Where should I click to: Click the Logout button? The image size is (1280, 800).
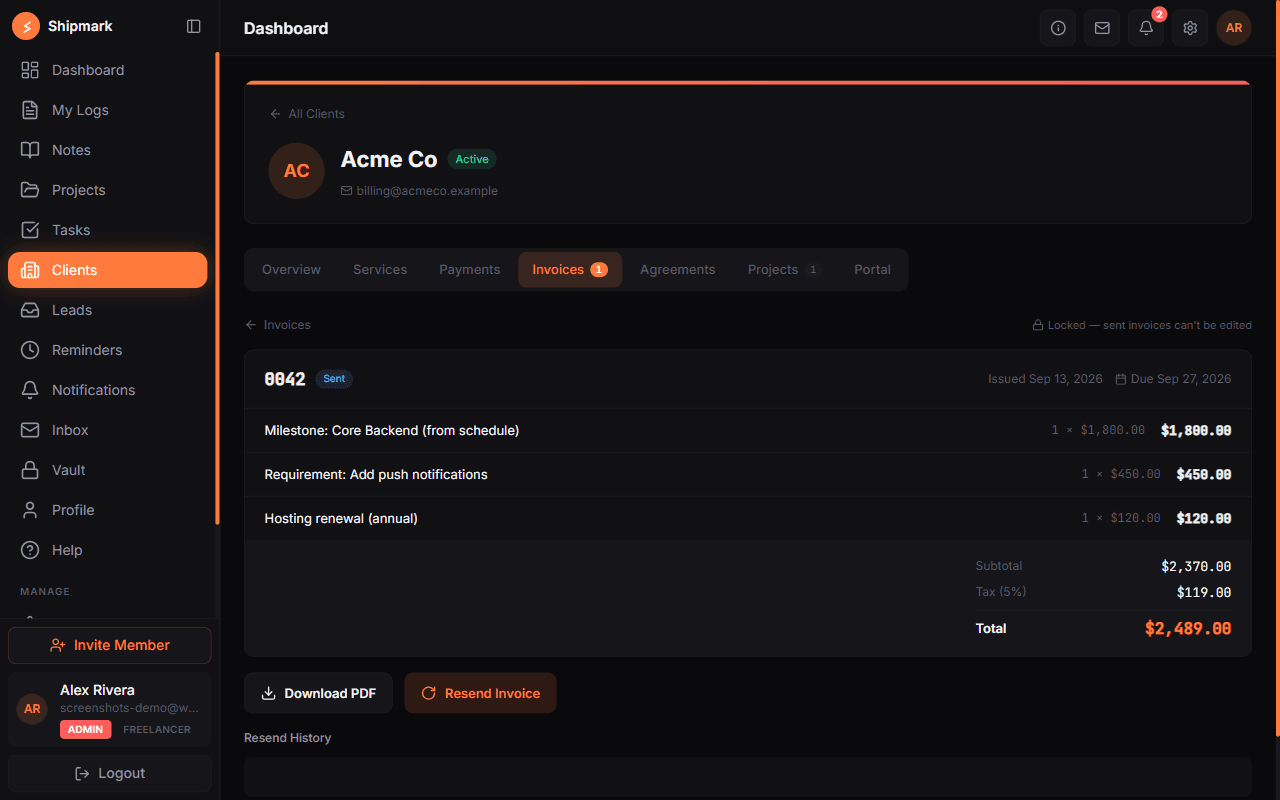tap(110, 773)
